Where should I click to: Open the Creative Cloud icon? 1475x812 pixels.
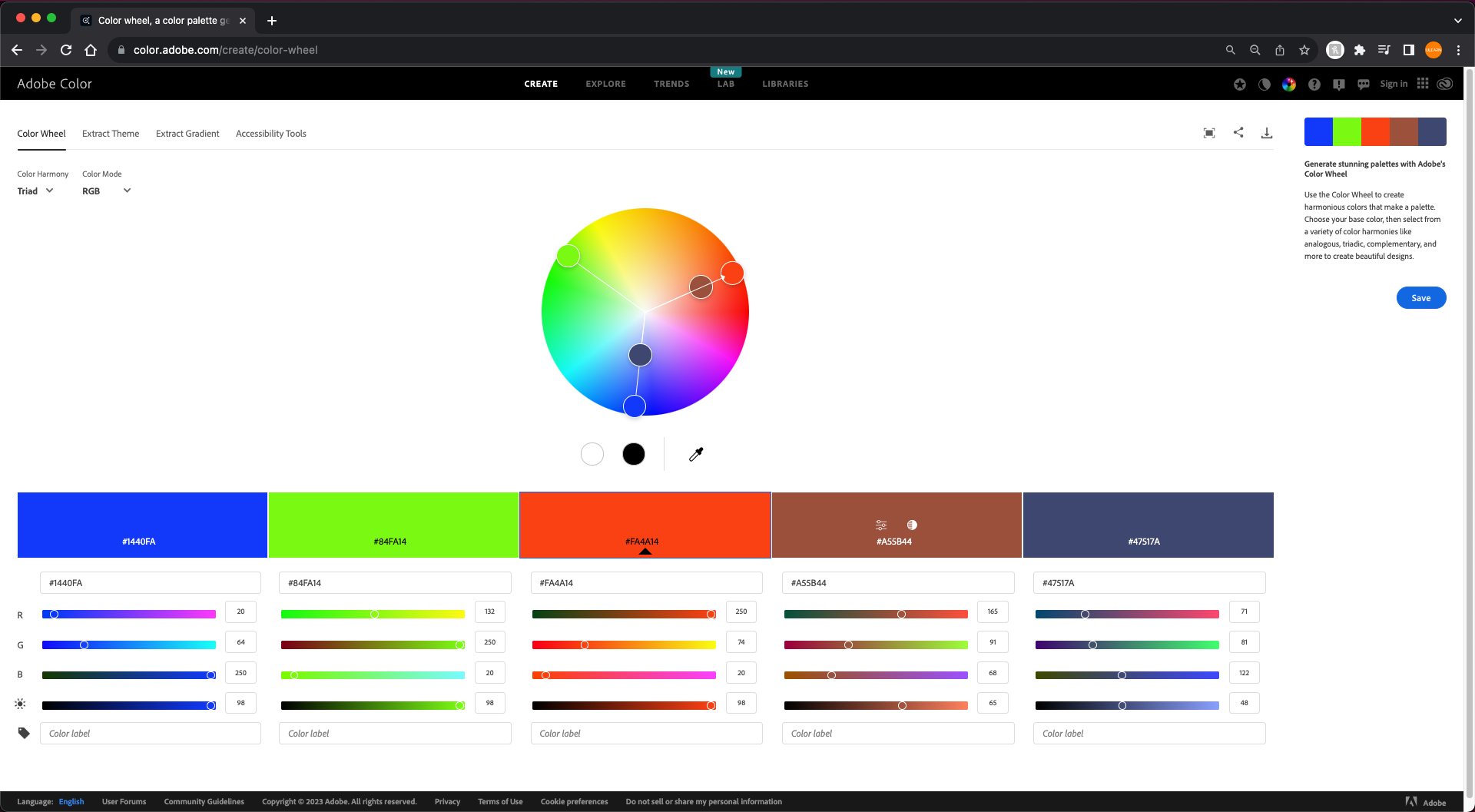(x=1445, y=84)
